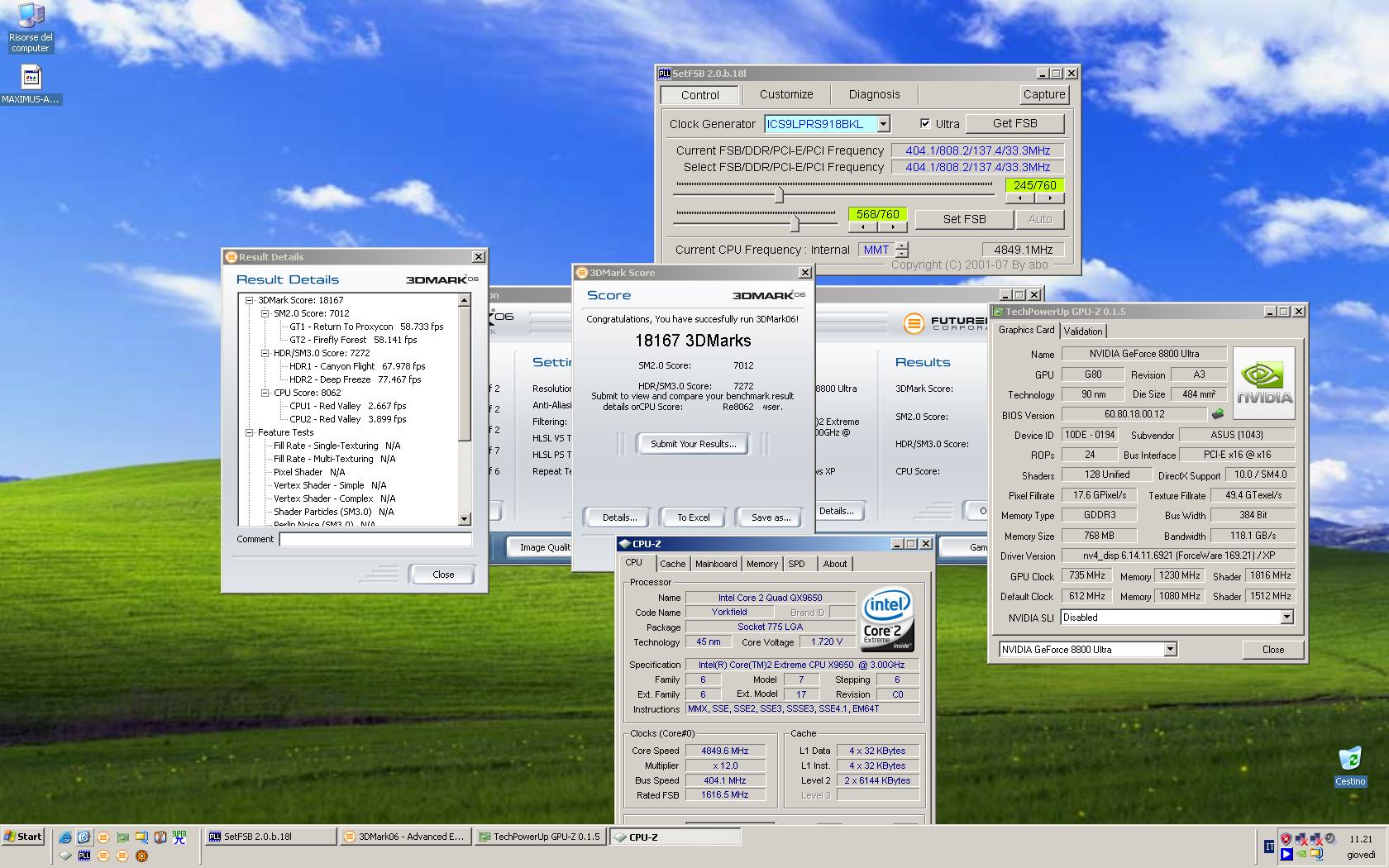Click the folder-and-monitor tray icon
This screenshot has height=868, width=1389.
click(1317, 854)
